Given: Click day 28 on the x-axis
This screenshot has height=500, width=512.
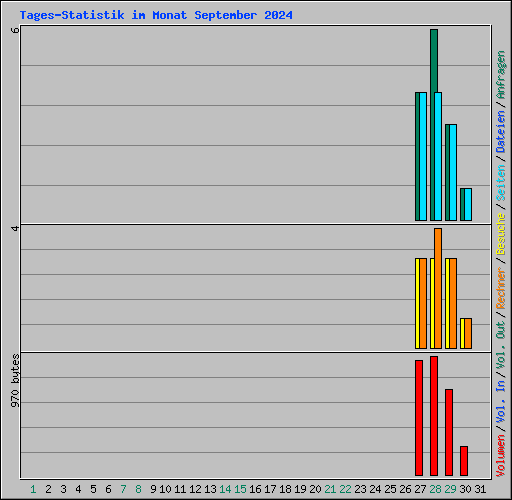Looking at the screenshot, I should pyautogui.click(x=435, y=489).
